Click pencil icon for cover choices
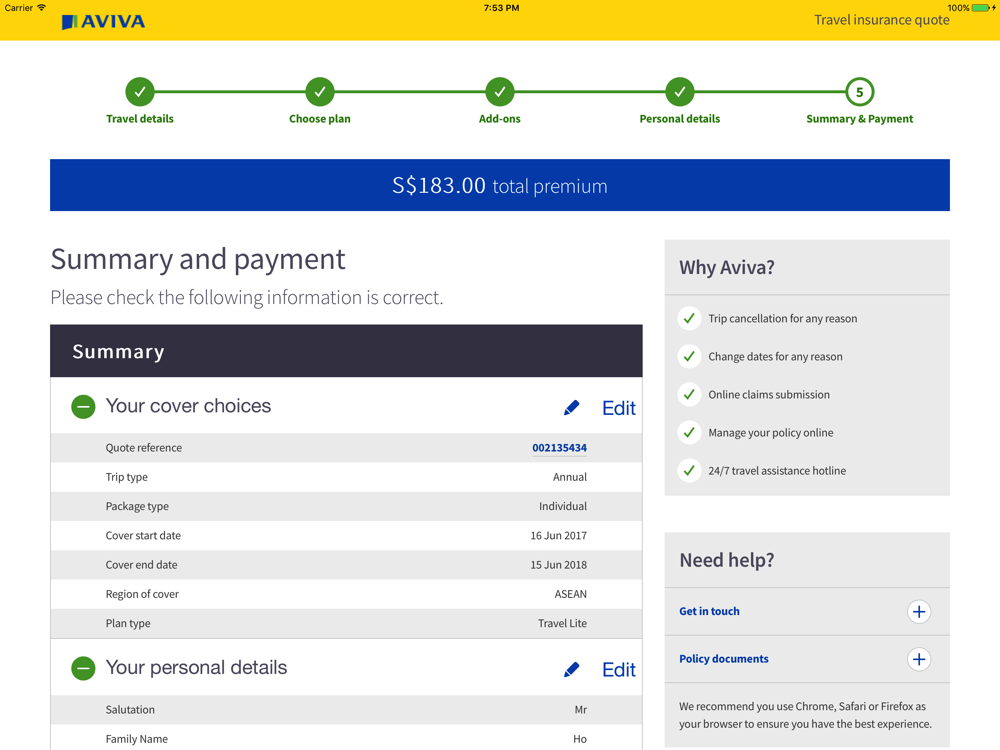This screenshot has width=1000, height=750. [571, 408]
